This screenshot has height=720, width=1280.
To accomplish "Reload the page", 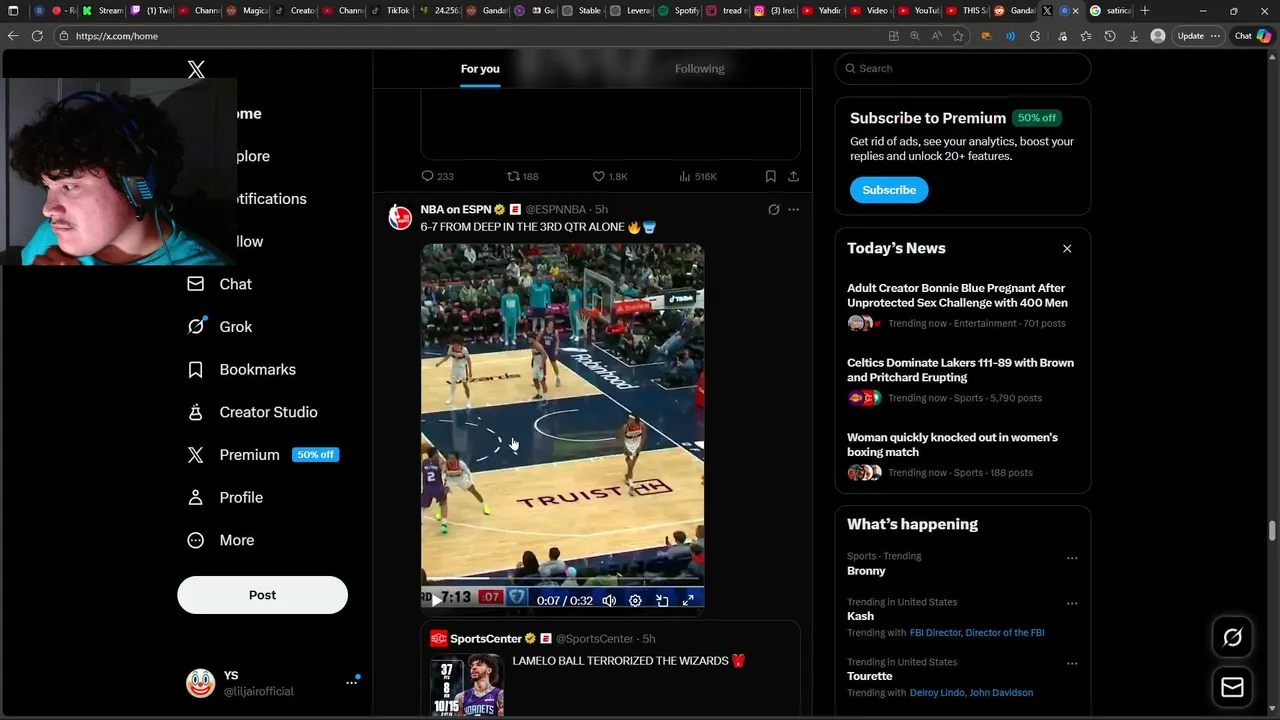I will click(x=37, y=36).
